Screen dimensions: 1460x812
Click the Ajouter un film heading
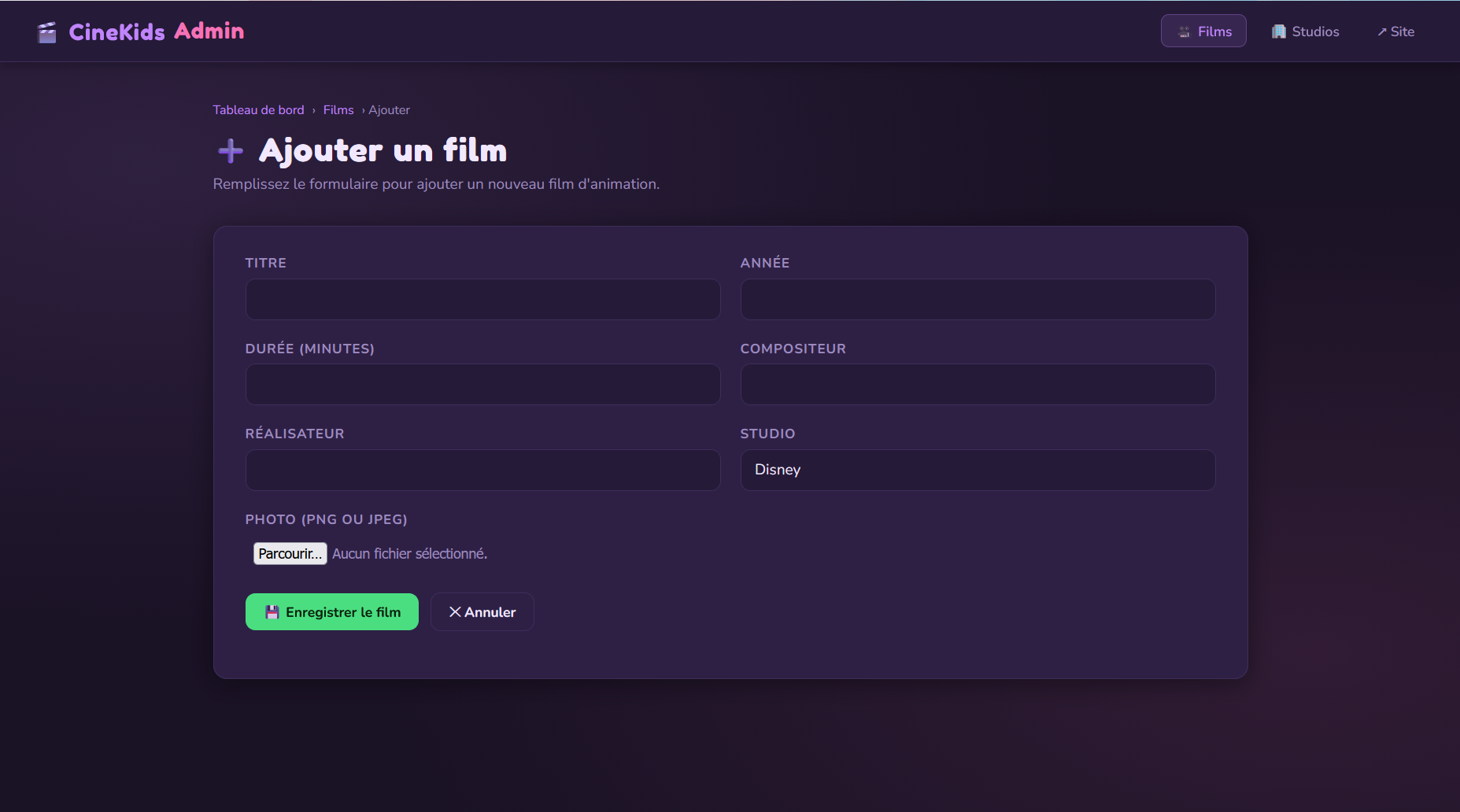383,150
